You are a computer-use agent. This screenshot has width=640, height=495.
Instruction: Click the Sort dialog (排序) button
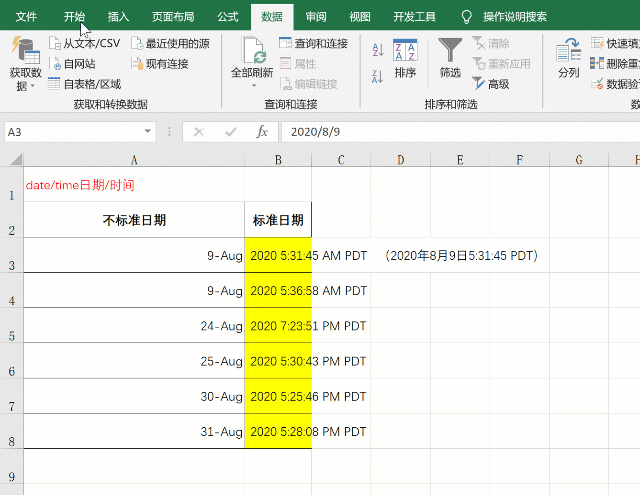click(x=405, y=58)
